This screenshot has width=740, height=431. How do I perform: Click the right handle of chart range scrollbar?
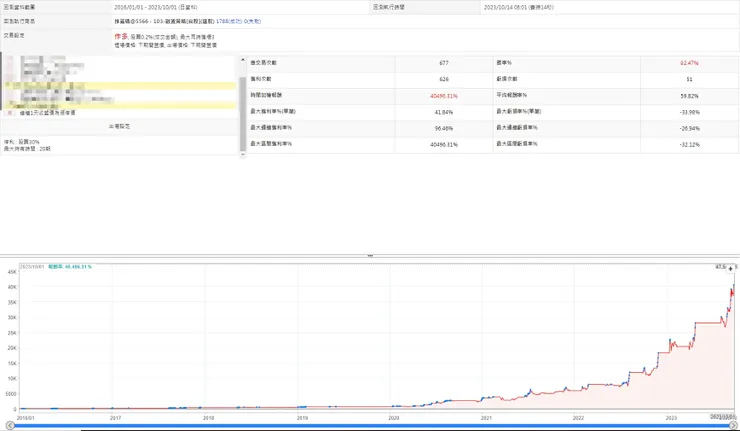(x=732, y=427)
